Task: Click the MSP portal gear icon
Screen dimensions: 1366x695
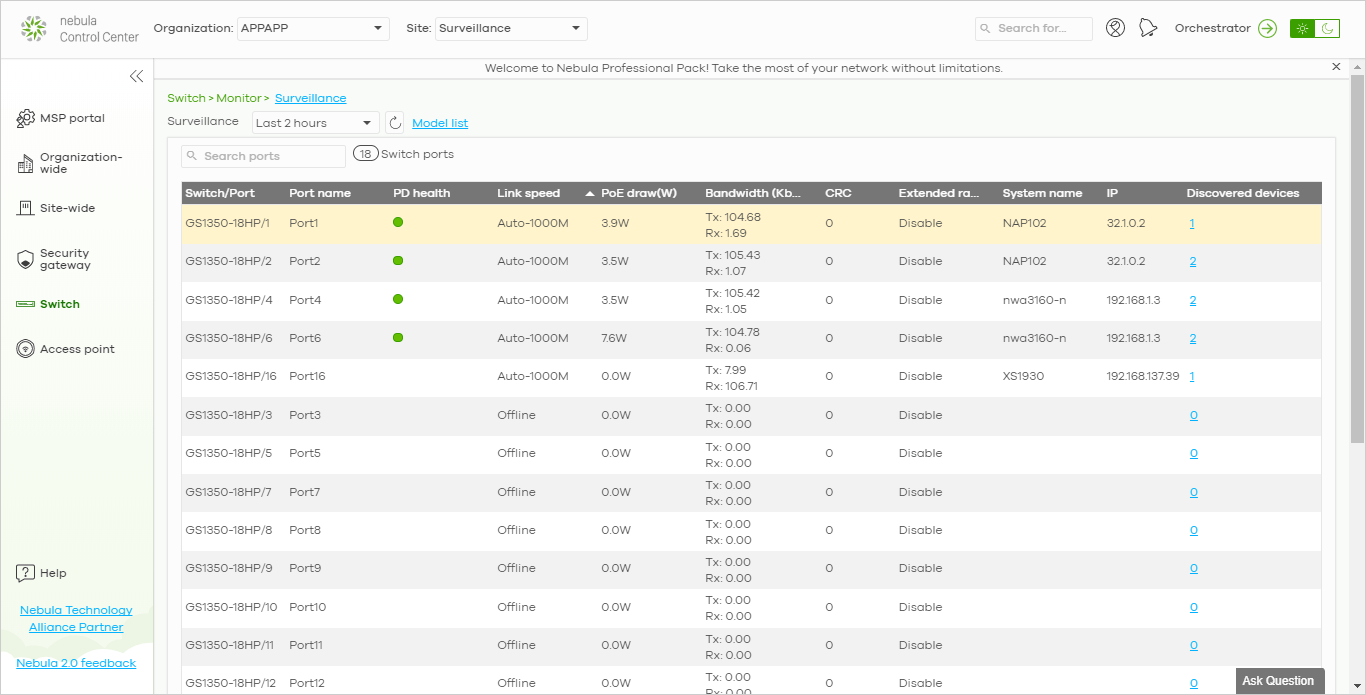Action: [x=26, y=119]
